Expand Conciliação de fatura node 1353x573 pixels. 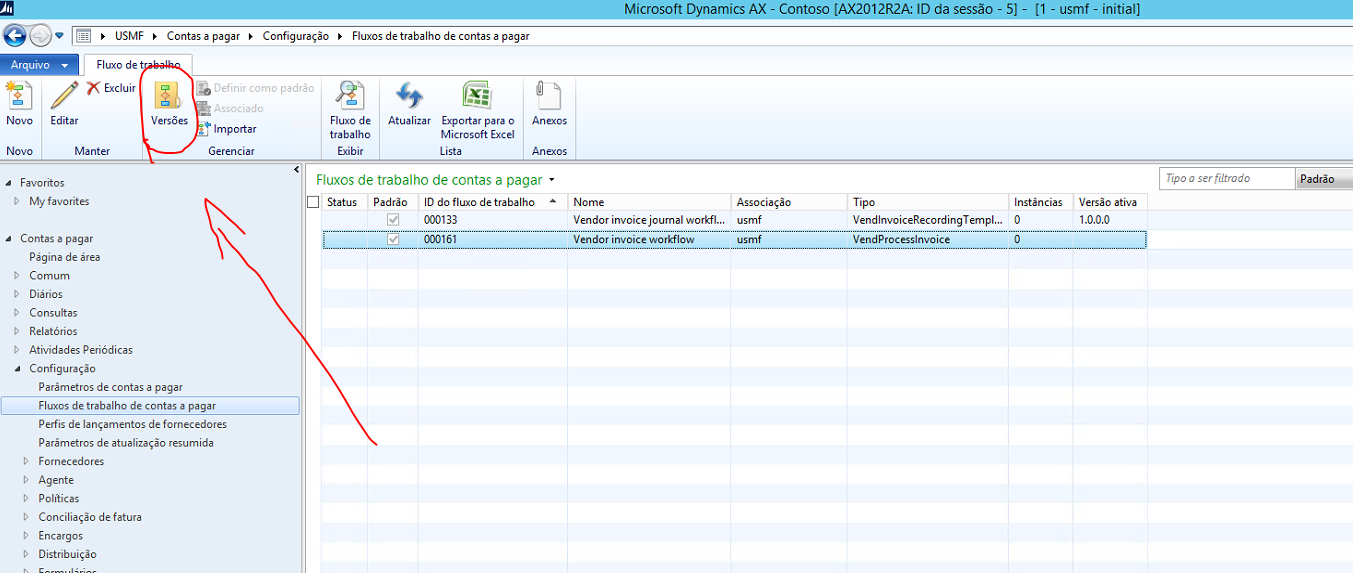click(26, 517)
